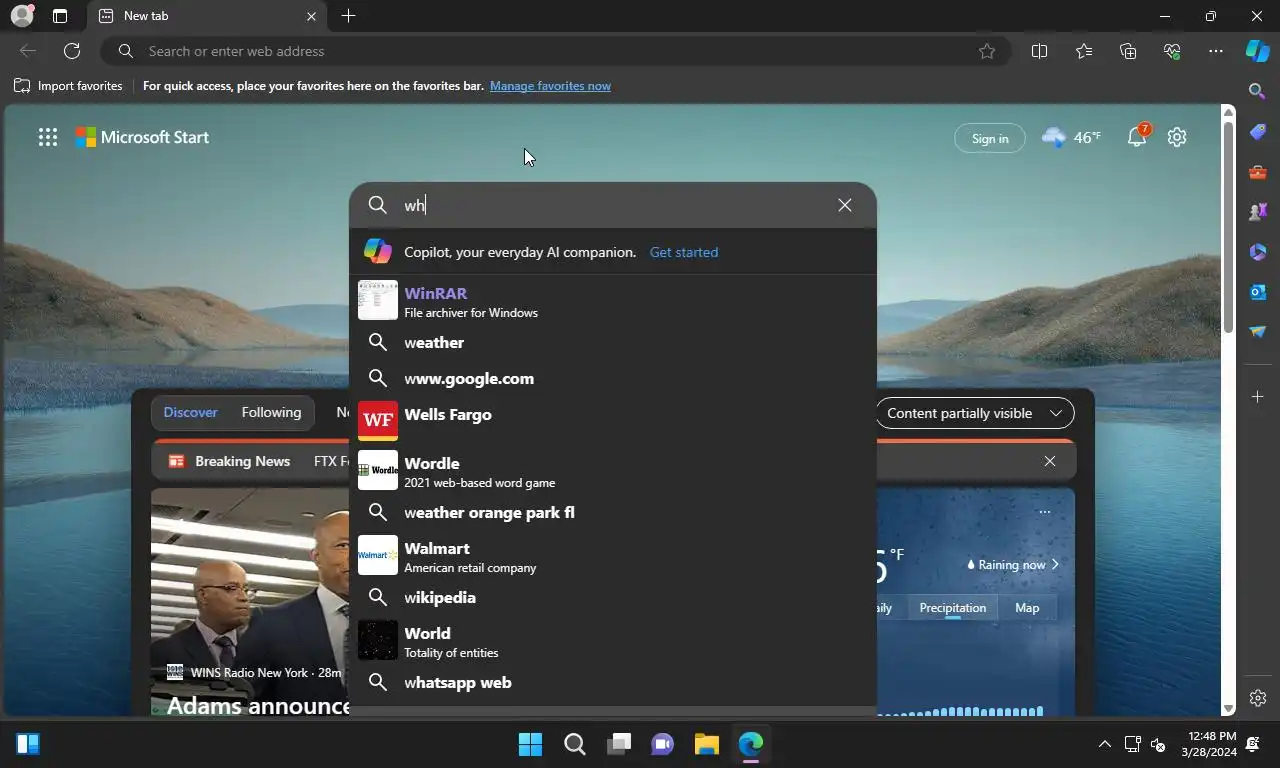The width and height of the screenshot is (1280, 768).
Task: Click the browser back arrow
Action: (x=28, y=51)
